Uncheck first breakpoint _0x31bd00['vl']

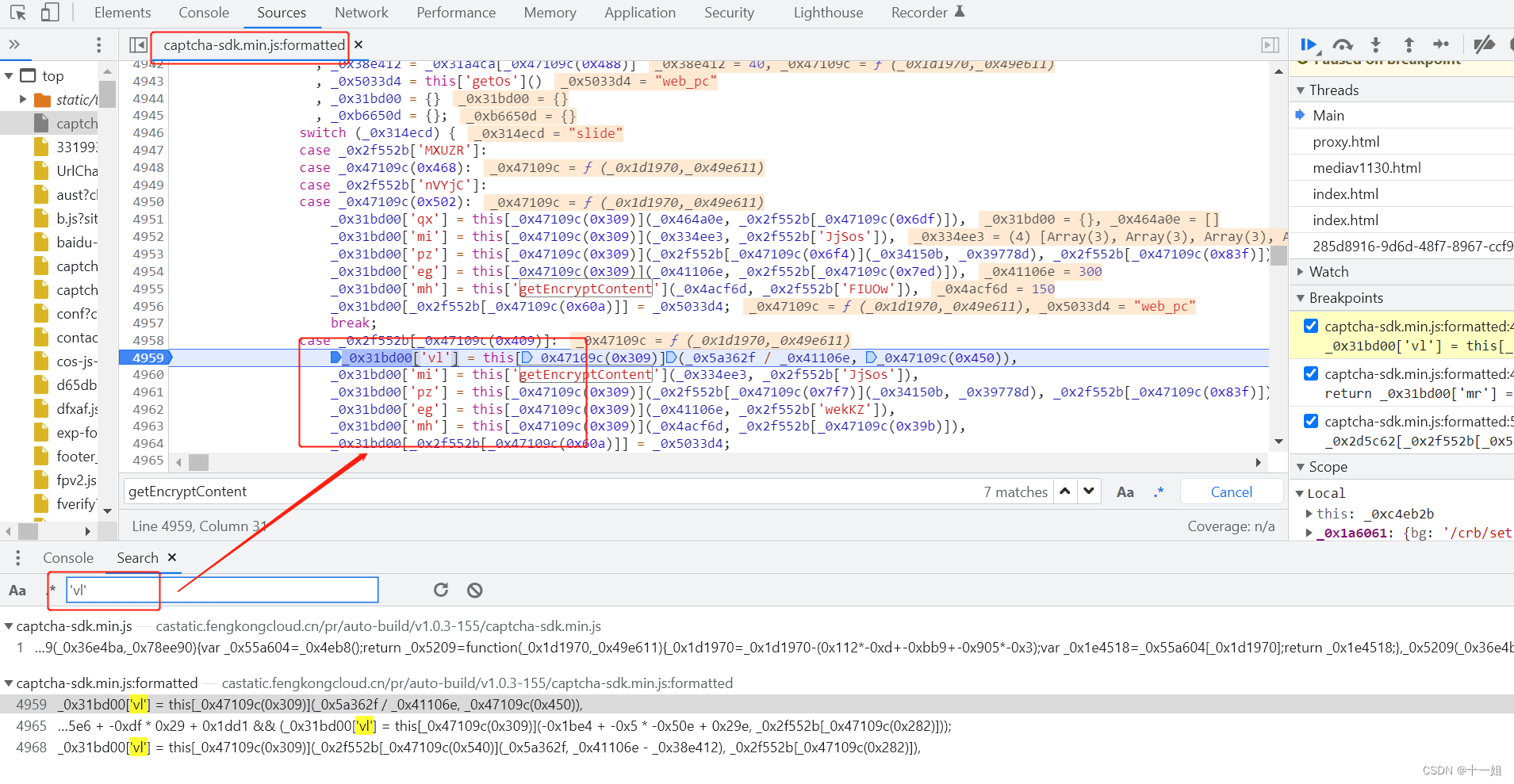click(x=1311, y=326)
